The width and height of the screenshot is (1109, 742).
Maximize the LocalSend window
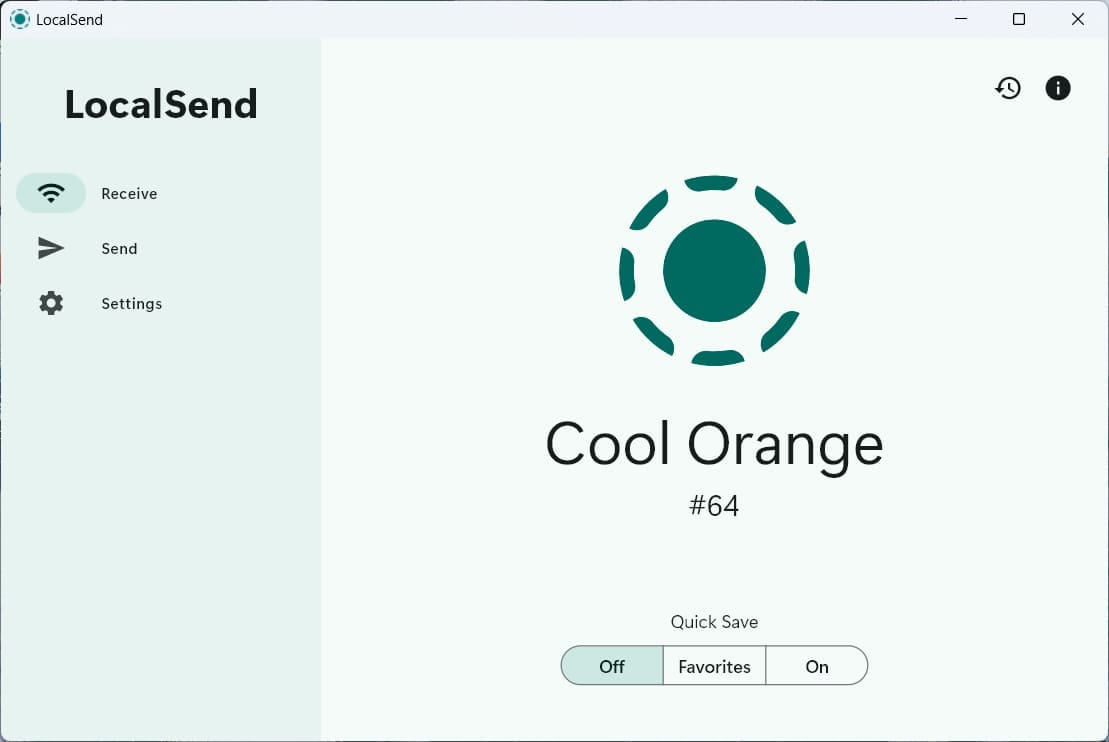1019,19
